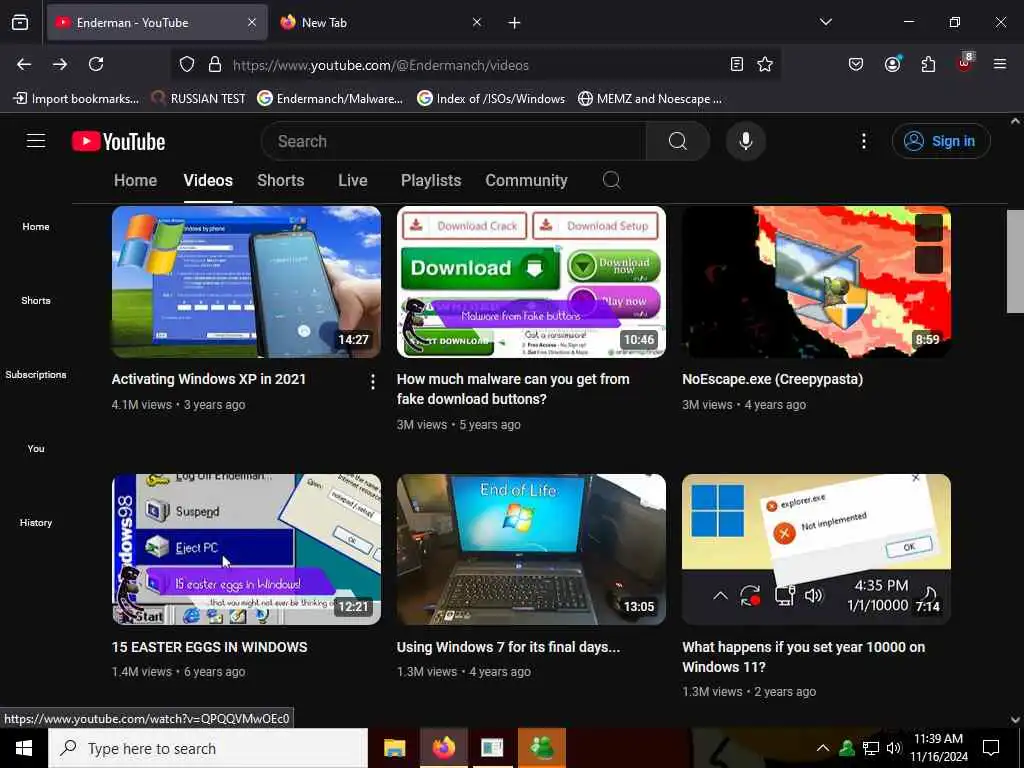Open 15 Easter Eggs in Windows thumbnail
This screenshot has height=768, width=1024.
click(x=246, y=549)
